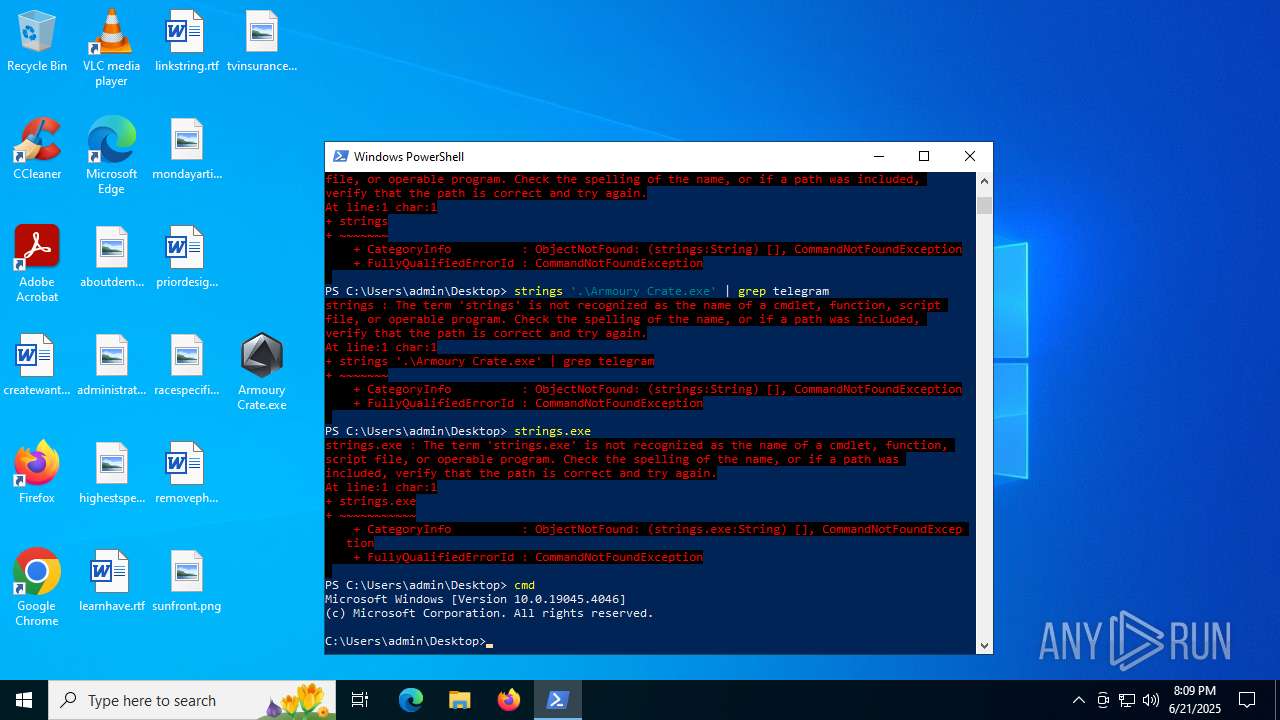The height and width of the screenshot is (720, 1280).
Task: Click the 'strings.exe' command entry
Action: click(552, 431)
